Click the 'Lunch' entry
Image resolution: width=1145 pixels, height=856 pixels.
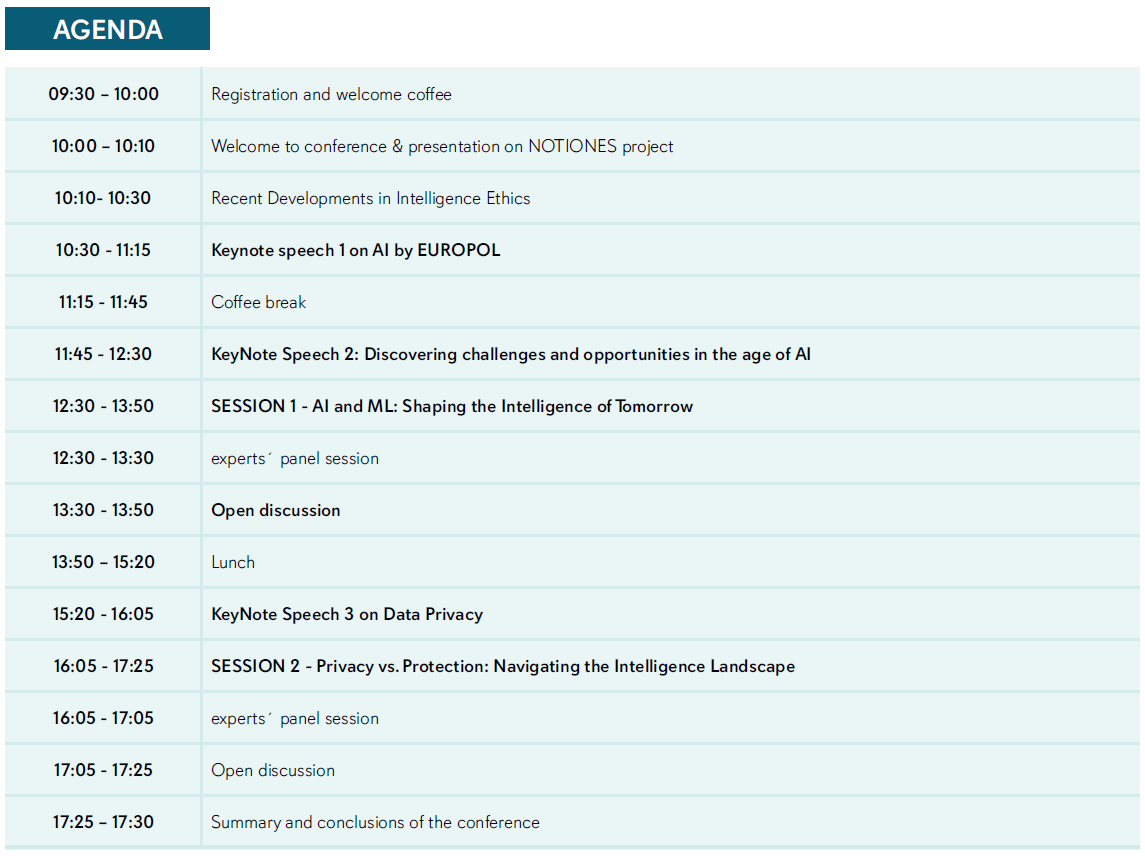233,562
